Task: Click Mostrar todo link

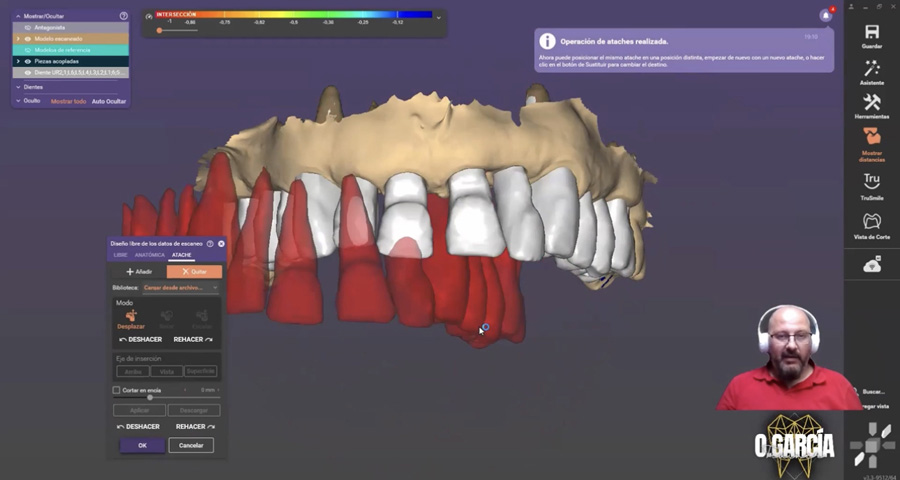Action: coord(68,101)
